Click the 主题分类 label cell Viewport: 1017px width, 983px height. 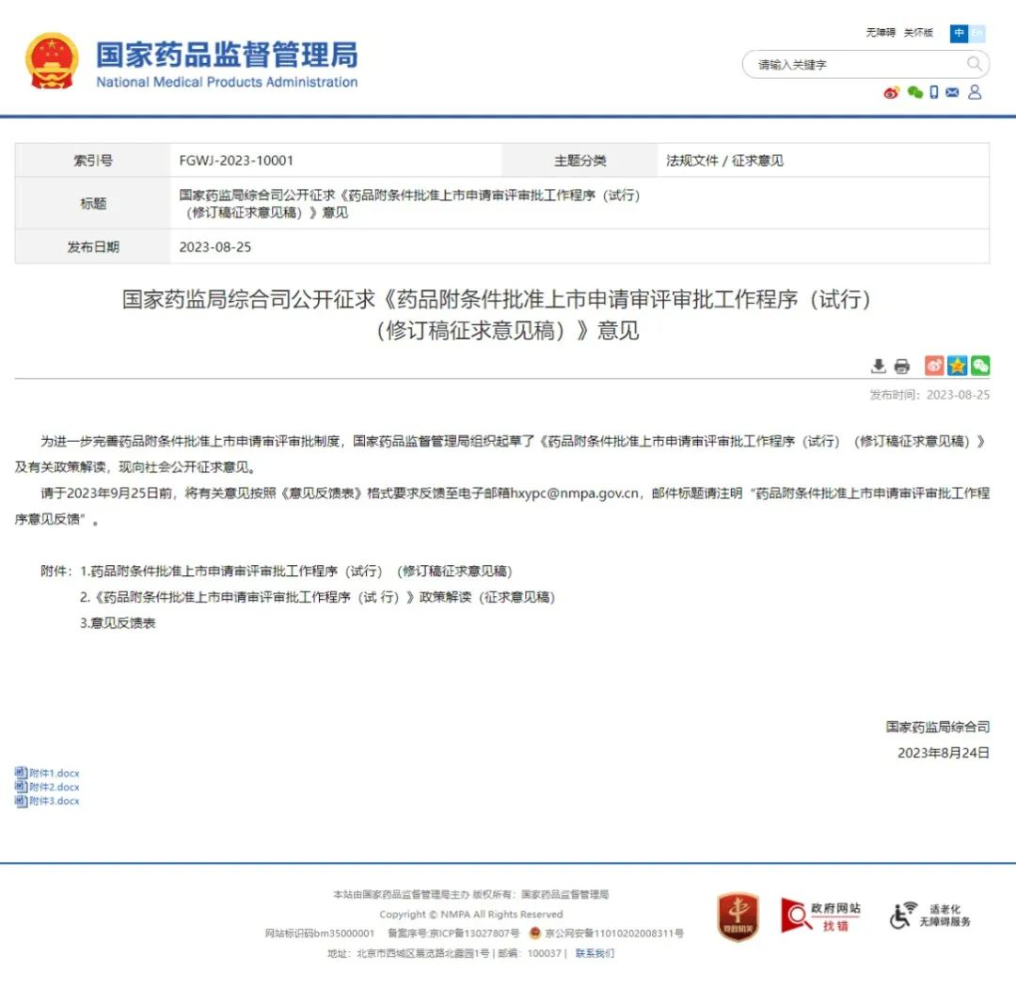click(580, 160)
